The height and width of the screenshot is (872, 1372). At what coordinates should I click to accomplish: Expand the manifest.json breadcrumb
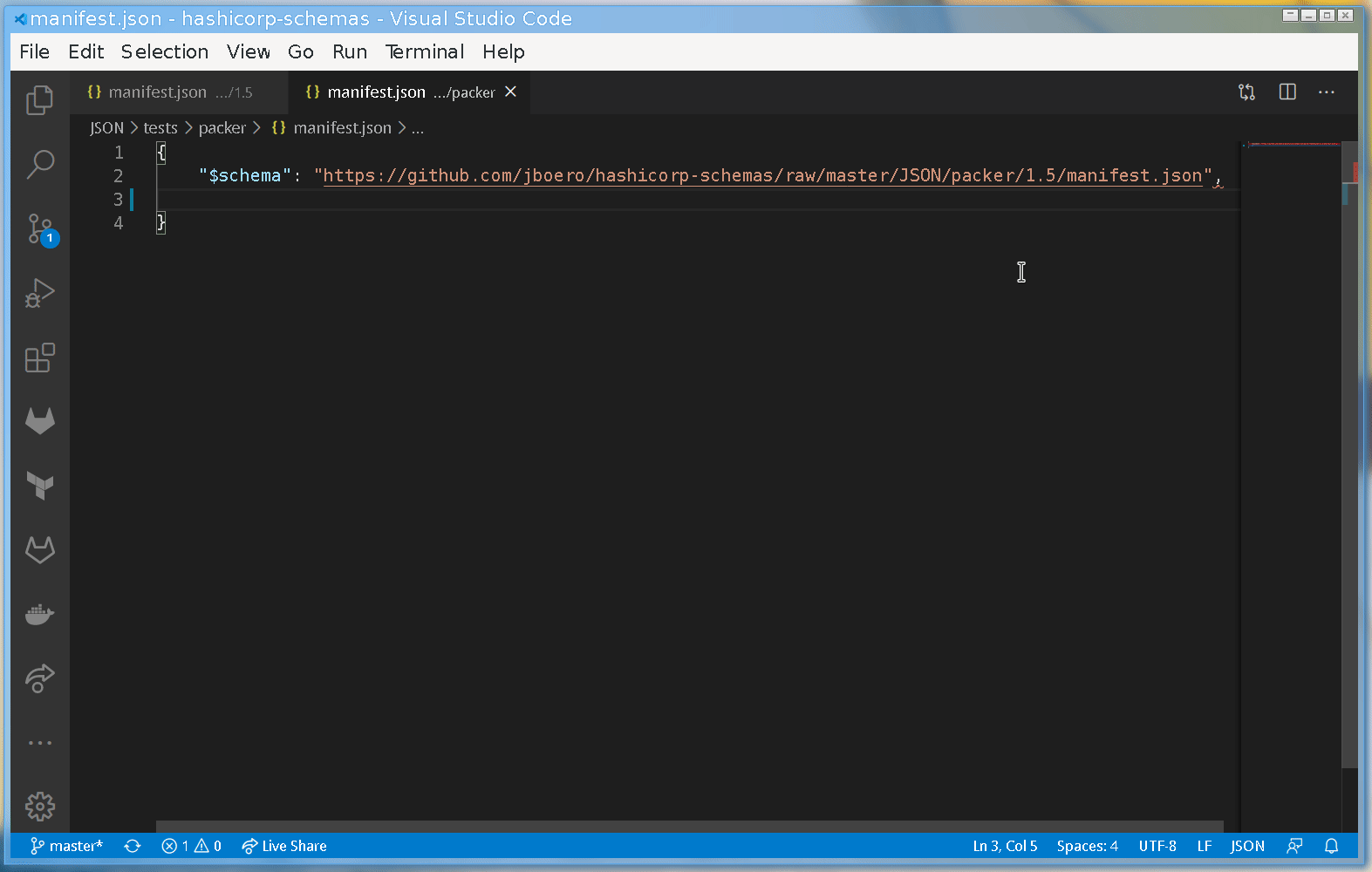[x=331, y=128]
